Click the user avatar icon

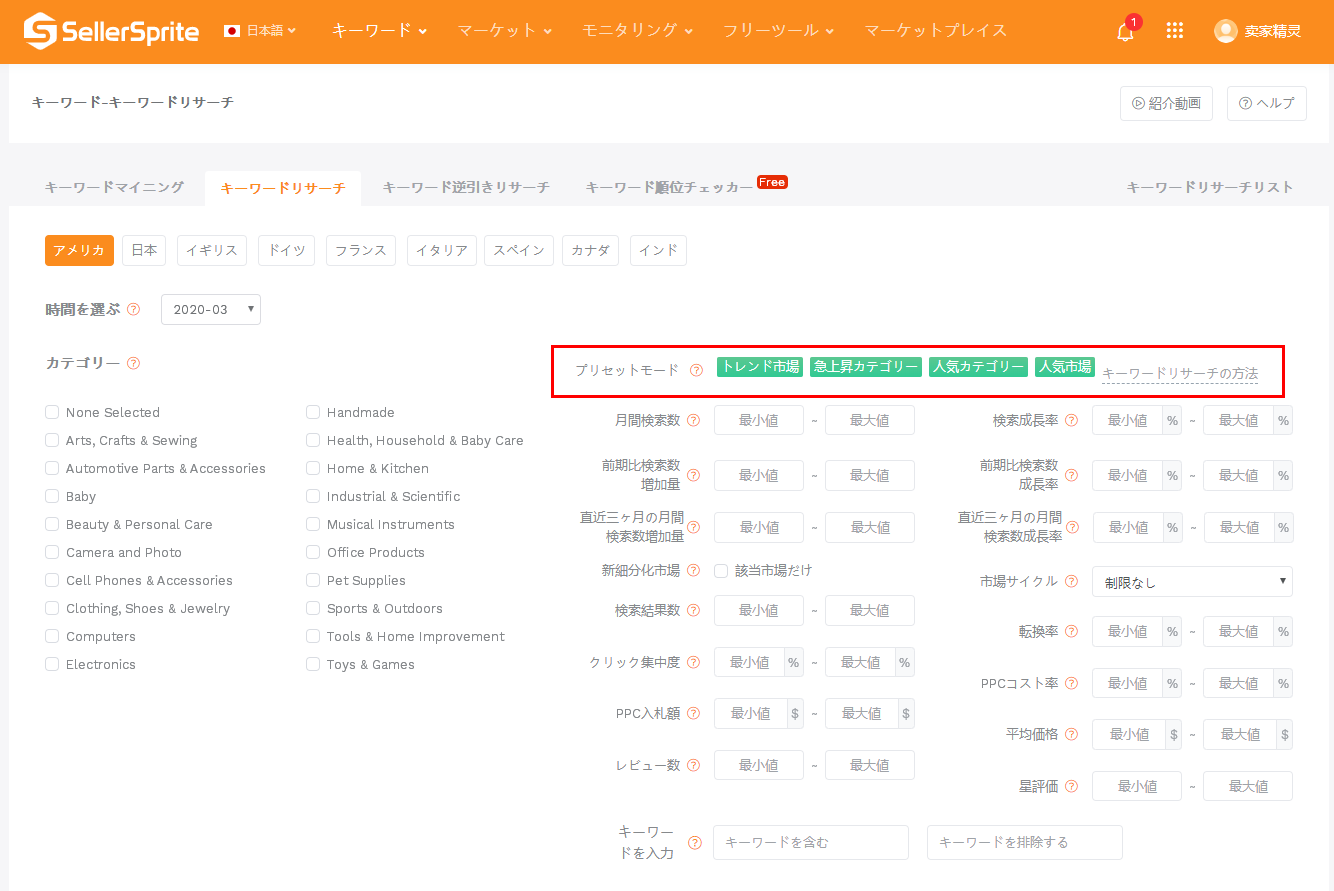(1225, 31)
